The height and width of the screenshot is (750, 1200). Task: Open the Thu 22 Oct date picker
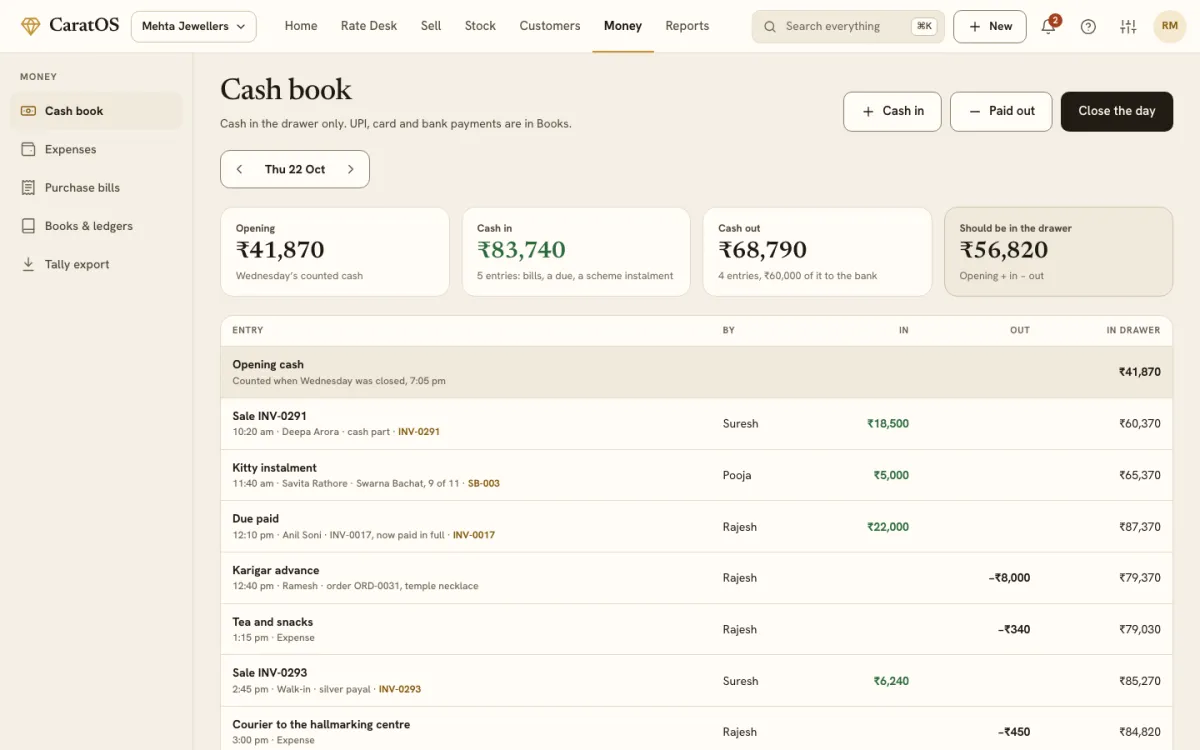pyautogui.click(x=295, y=169)
